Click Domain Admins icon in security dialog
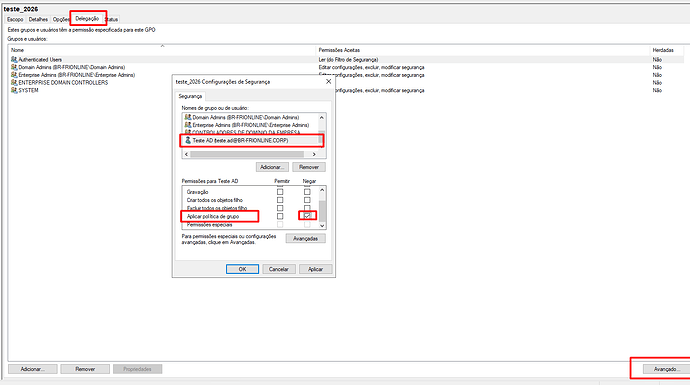Screen dimensions: 690x385 pyautogui.click(x=188, y=117)
